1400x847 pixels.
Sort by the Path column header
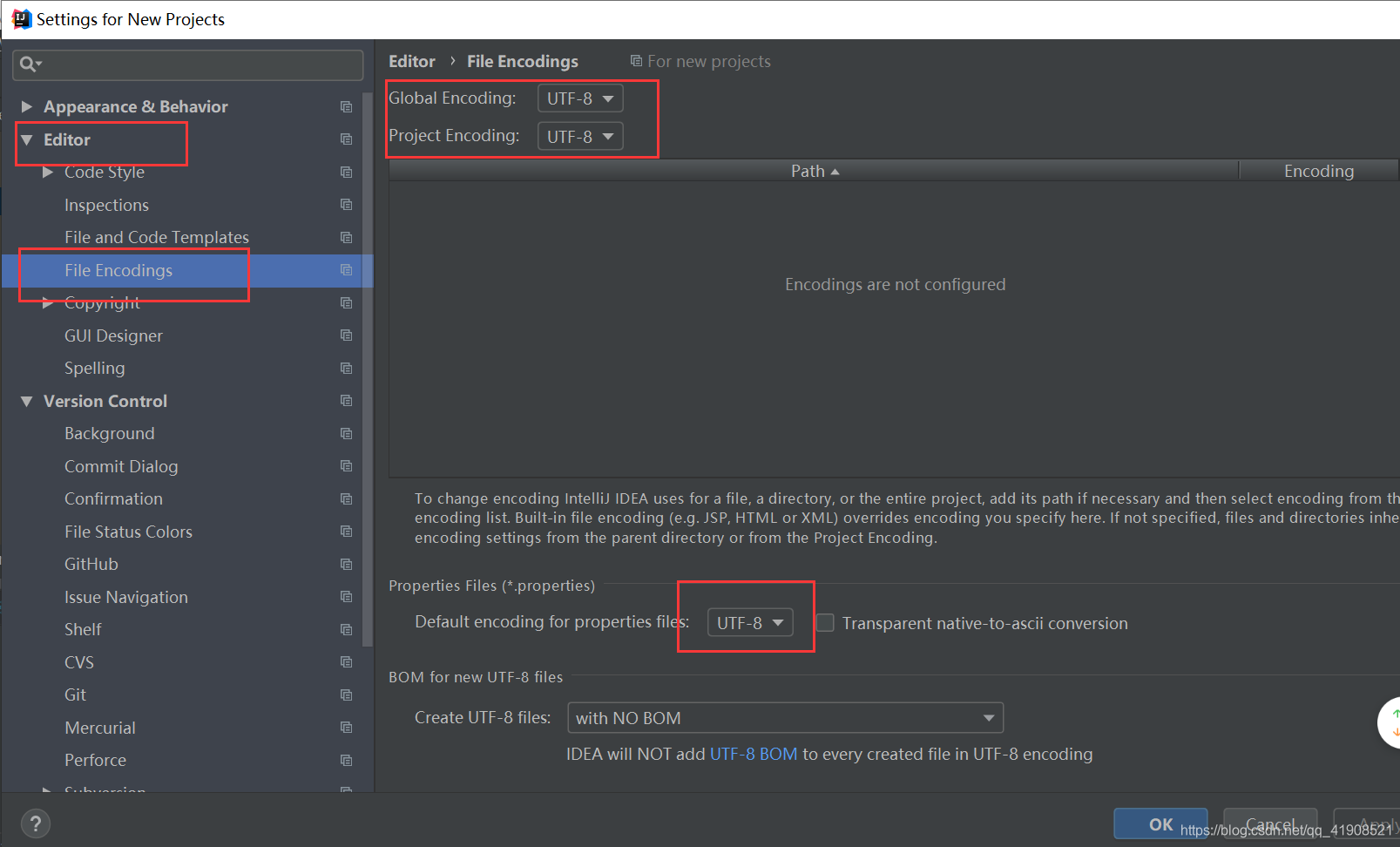(x=814, y=171)
